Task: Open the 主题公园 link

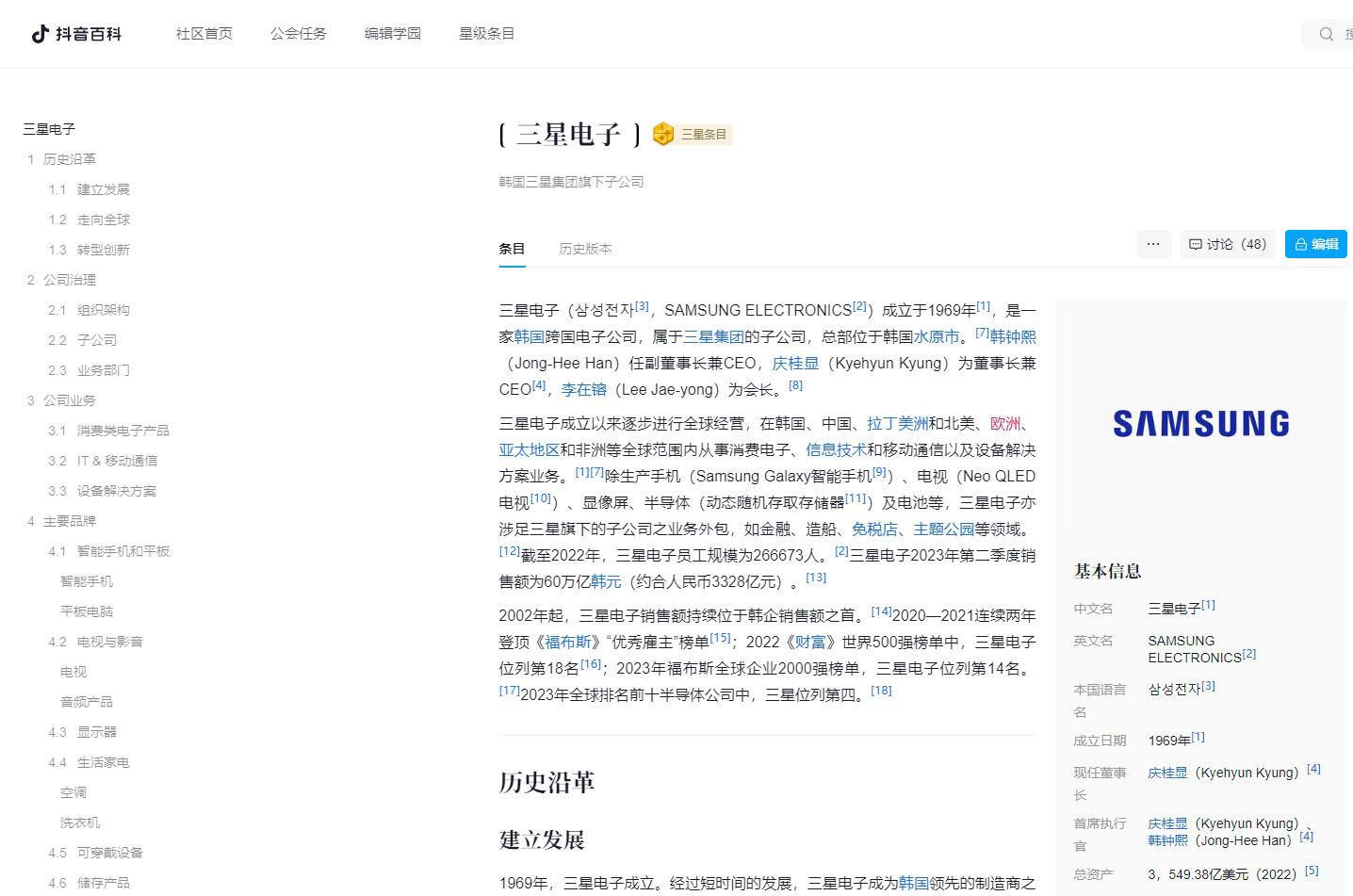Action: click(944, 529)
